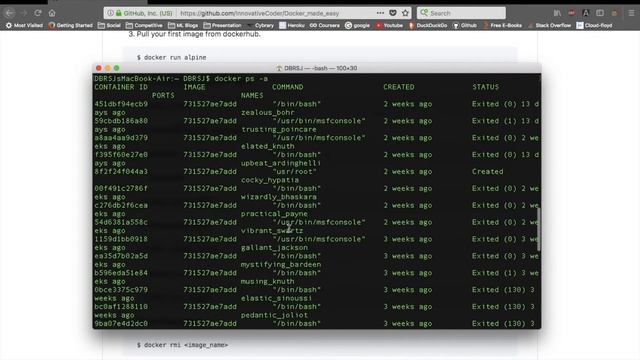
Task: Open the Cloud-floyd bookmark
Action: (594, 25)
